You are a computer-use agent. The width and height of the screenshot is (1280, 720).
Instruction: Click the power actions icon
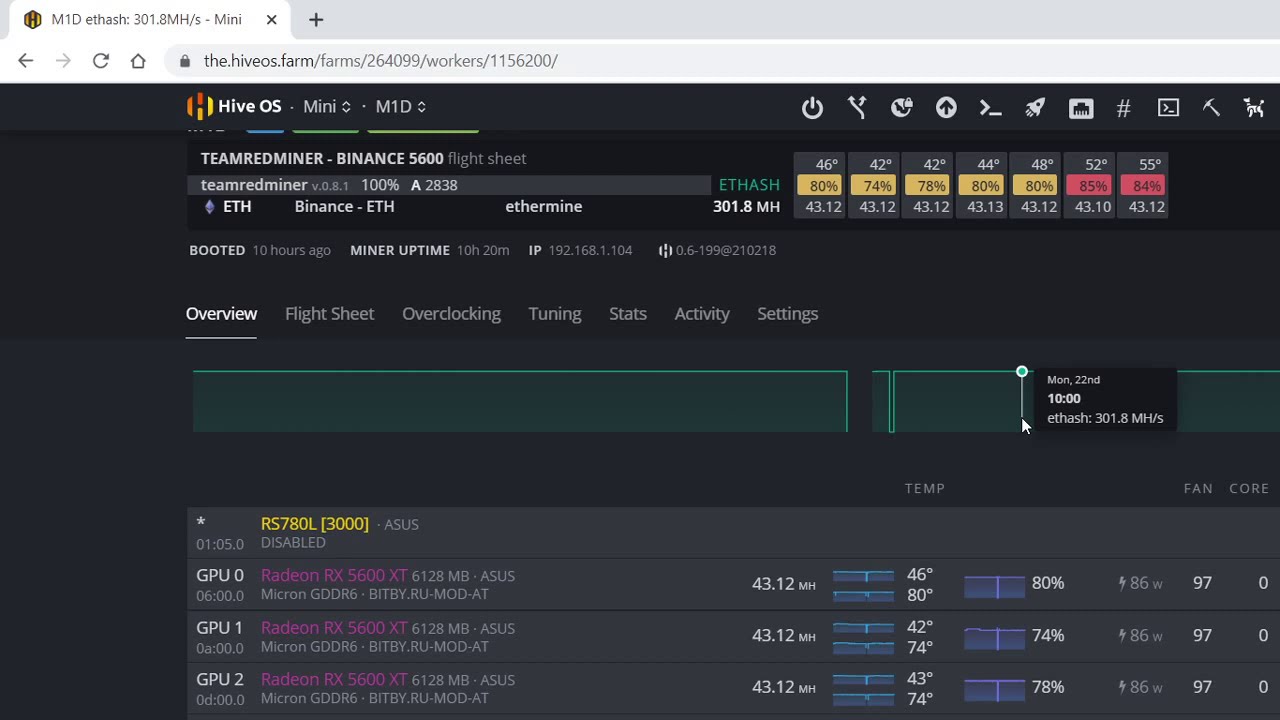click(x=812, y=108)
